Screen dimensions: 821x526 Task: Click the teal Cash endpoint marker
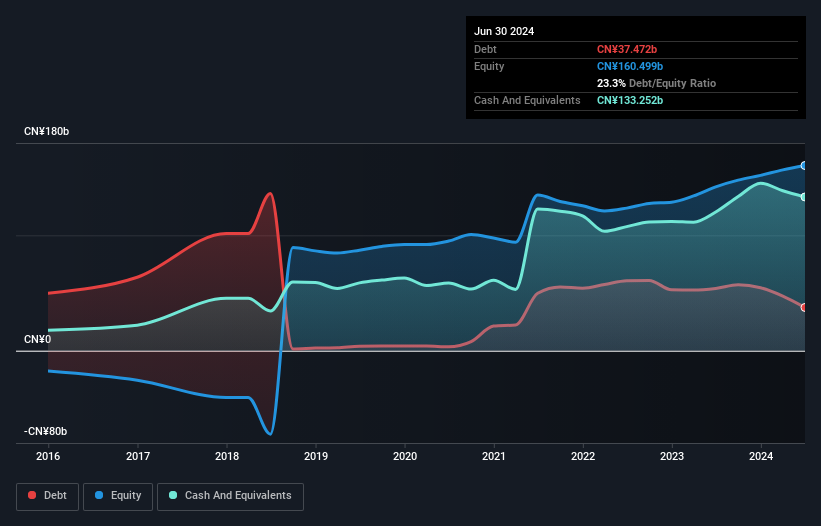pyautogui.click(x=804, y=197)
